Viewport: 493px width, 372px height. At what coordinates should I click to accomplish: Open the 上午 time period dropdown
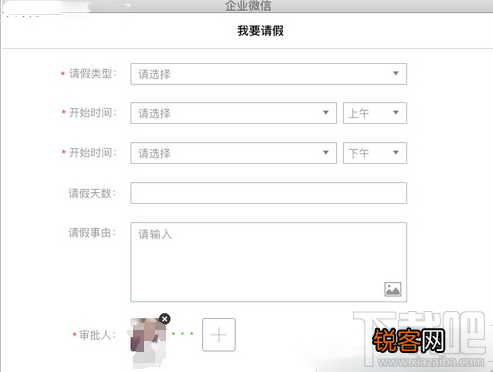(375, 113)
